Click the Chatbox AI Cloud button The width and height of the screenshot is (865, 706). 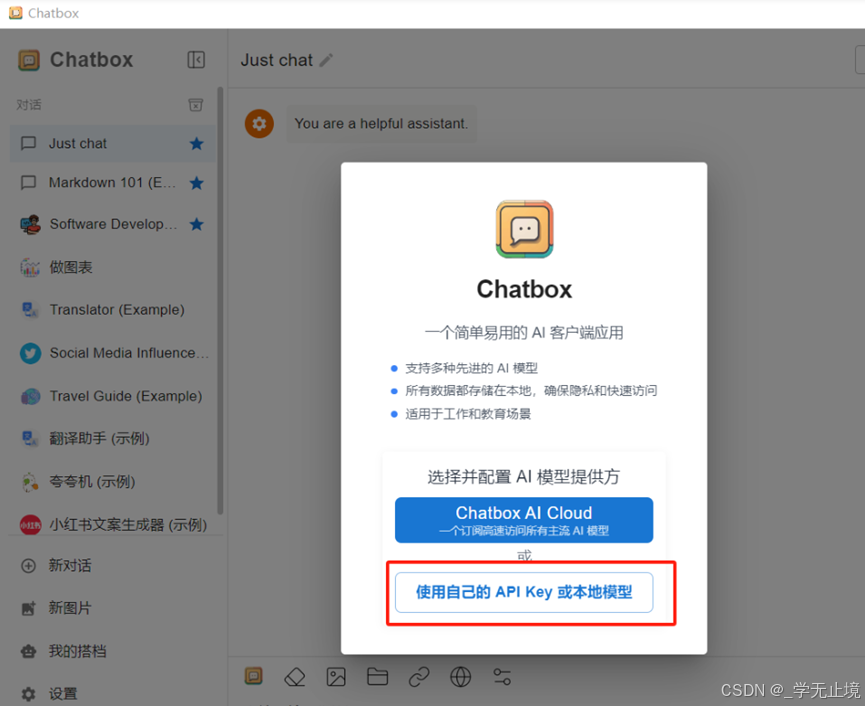click(524, 520)
